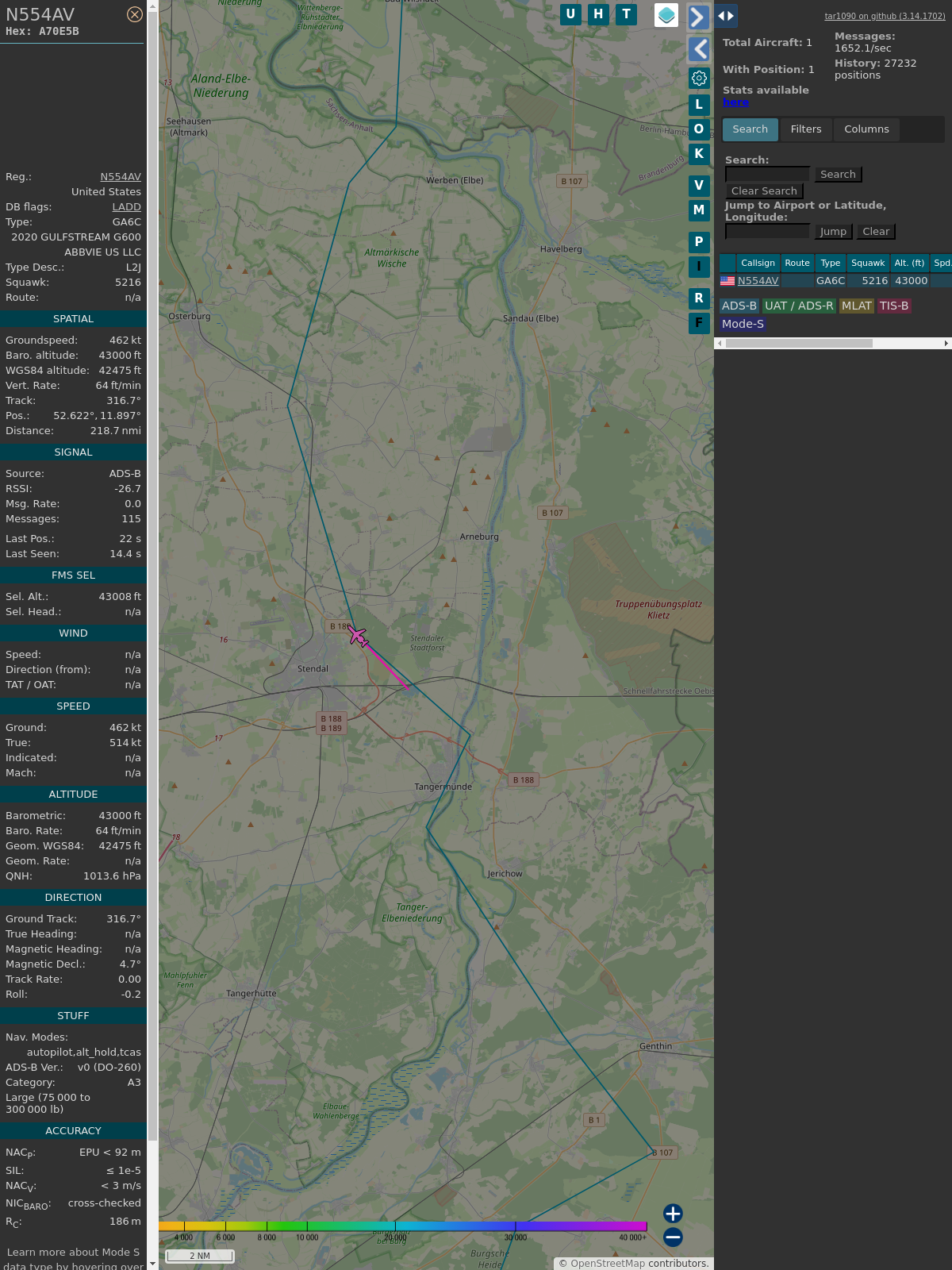This screenshot has width=952, height=1270.
Task: Toggle the L map button
Action: click(x=699, y=105)
